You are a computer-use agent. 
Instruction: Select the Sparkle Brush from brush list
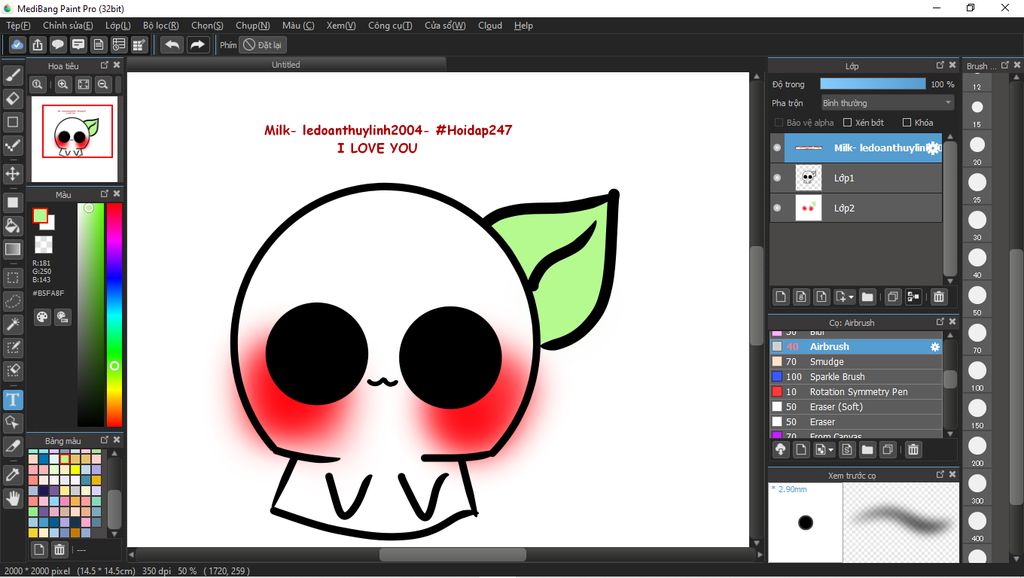click(x=837, y=377)
